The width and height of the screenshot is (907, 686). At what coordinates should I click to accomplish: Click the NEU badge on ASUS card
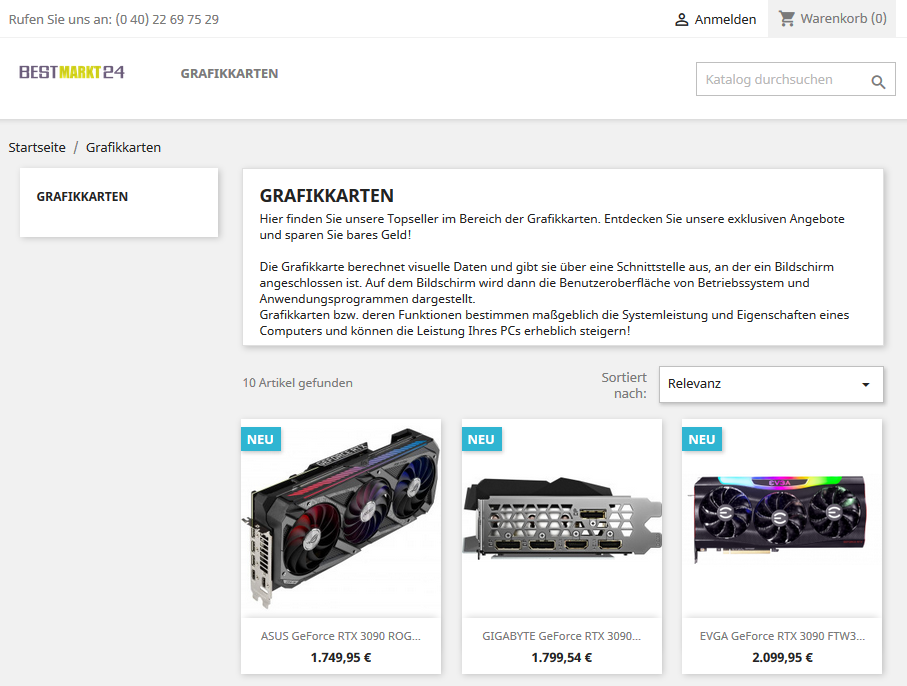coord(261,440)
